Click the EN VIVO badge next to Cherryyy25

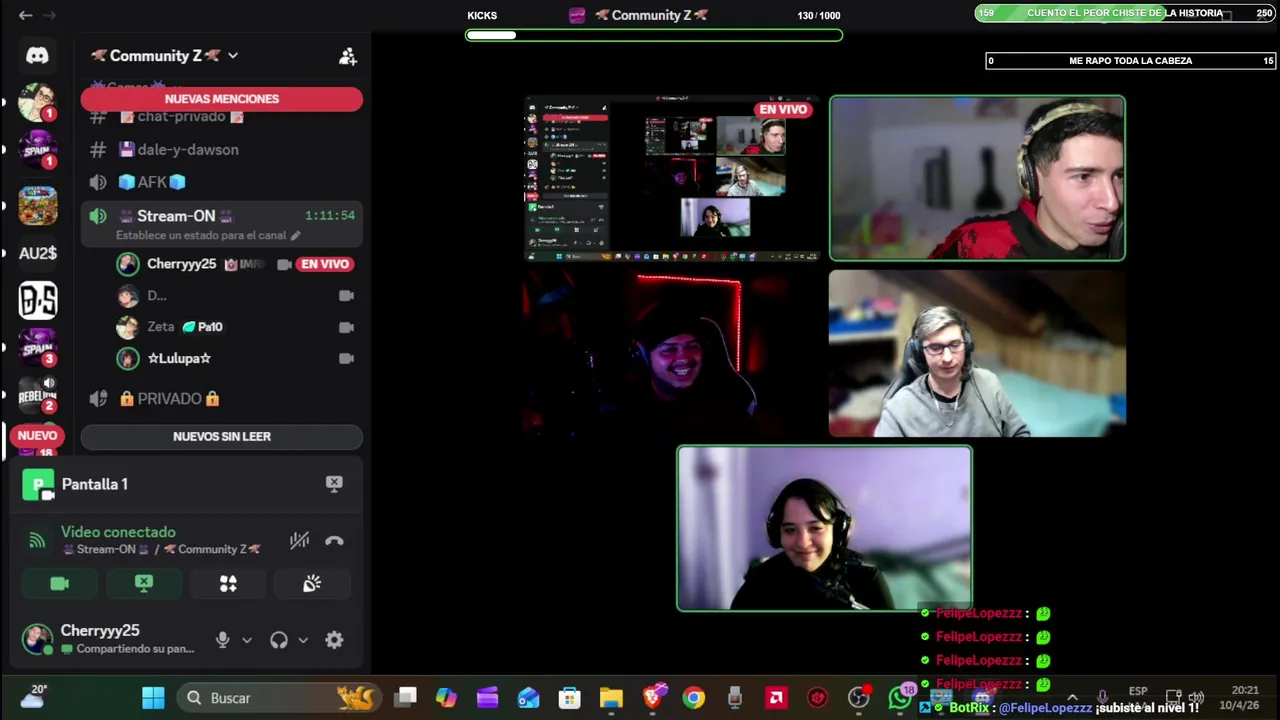325,264
